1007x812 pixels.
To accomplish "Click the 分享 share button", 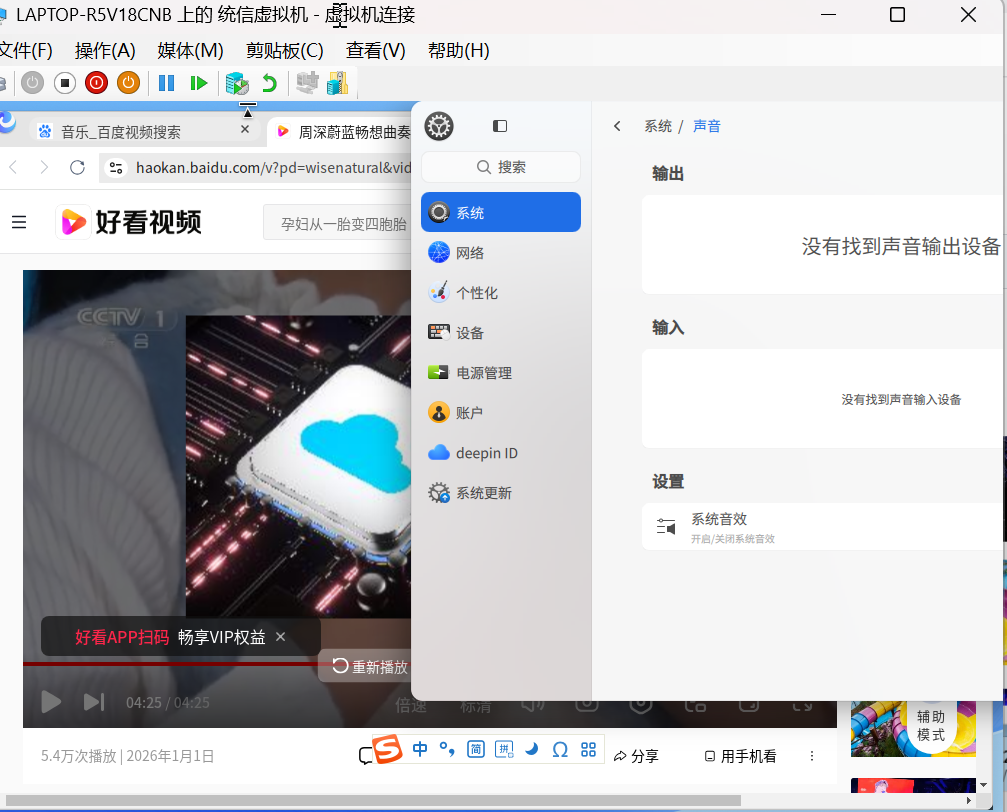I will click(636, 756).
